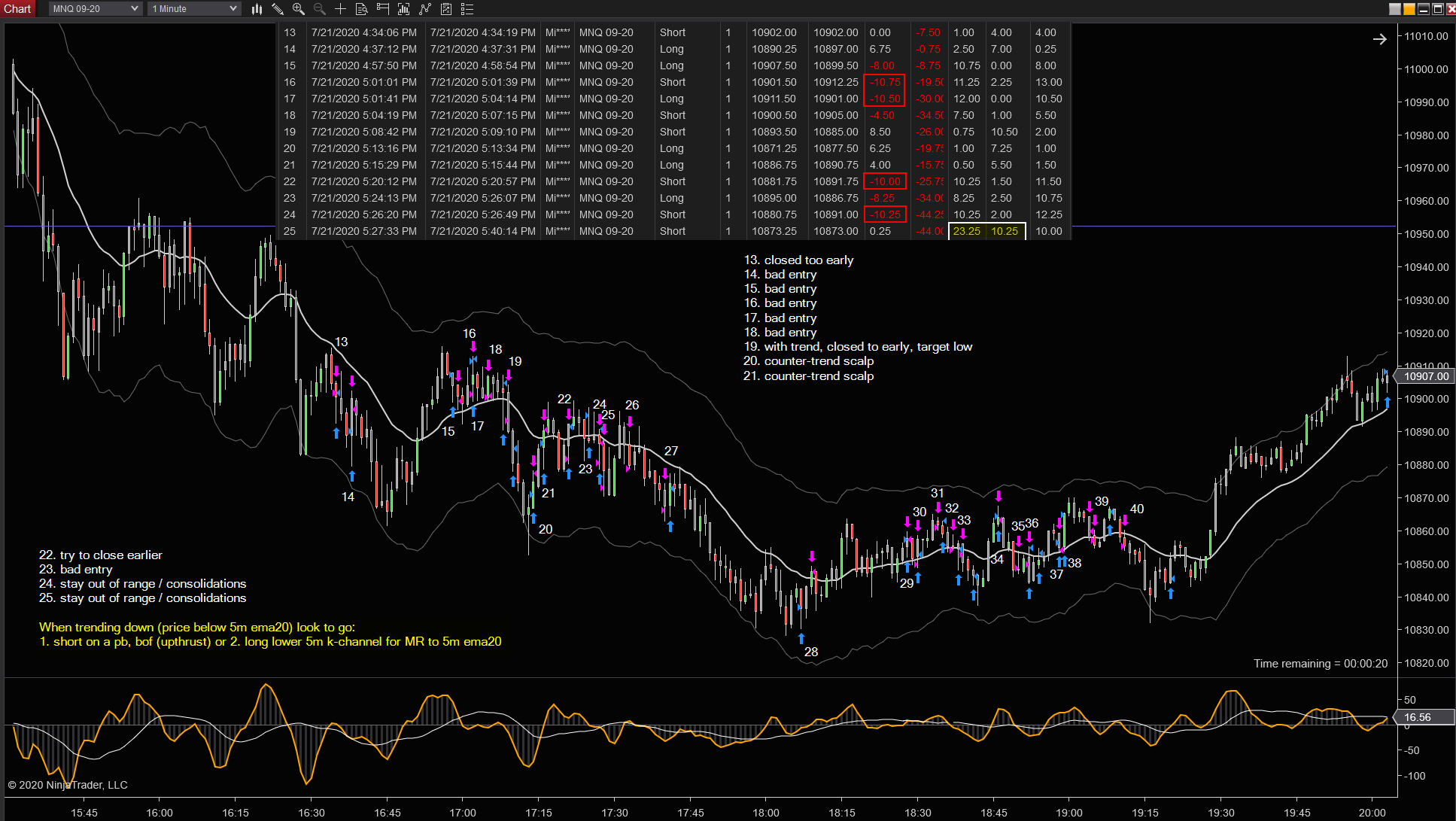Open the indicators line-graph icon
The width and height of the screenshot is (1456, 821).
[425, 9]
